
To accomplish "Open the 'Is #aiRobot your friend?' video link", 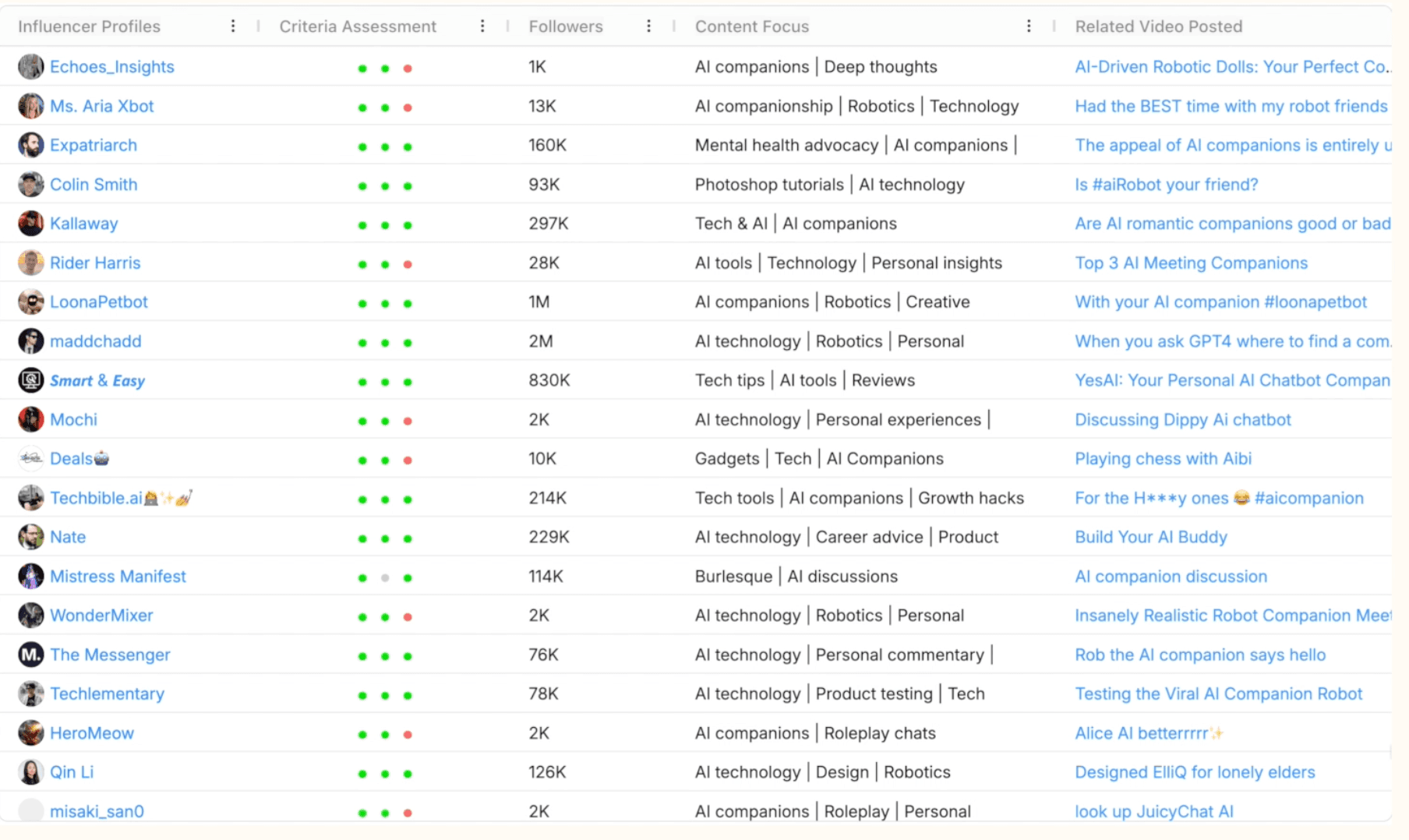I will (1166, 185).
